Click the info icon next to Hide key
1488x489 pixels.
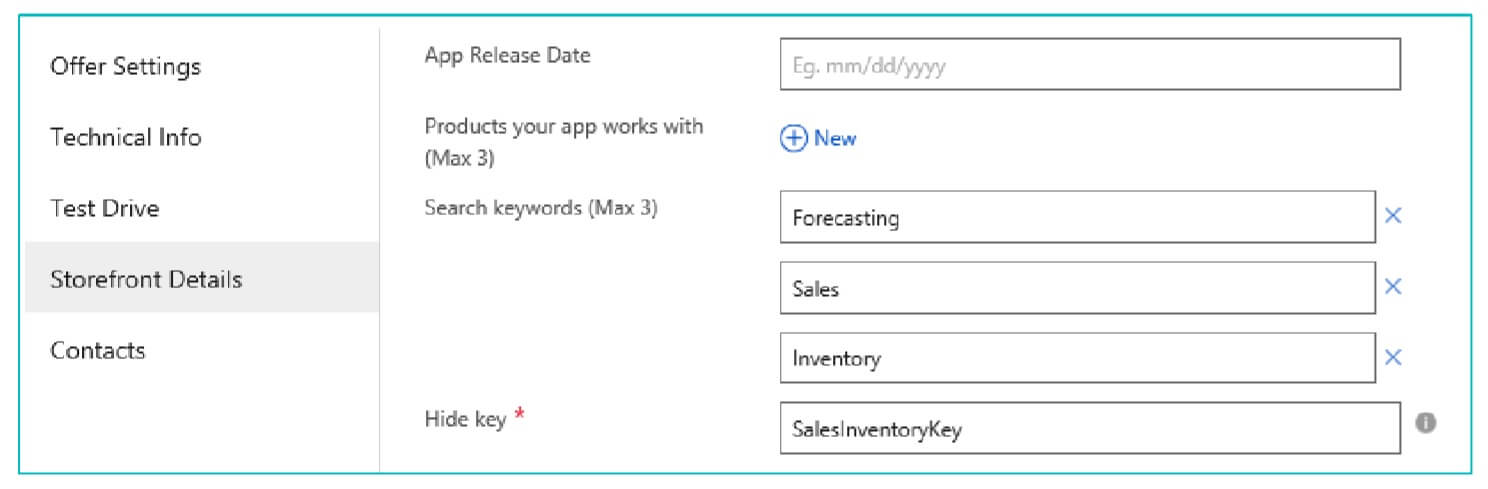1426,423
